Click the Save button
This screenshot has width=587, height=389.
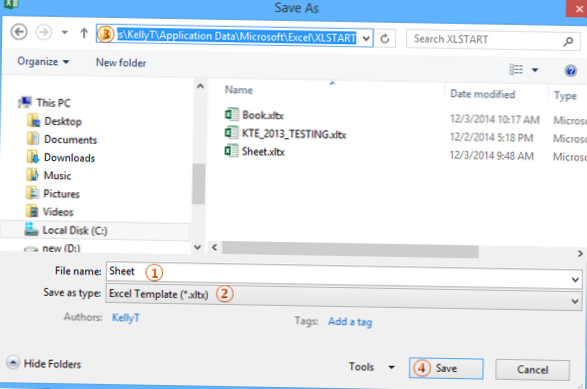tap(446, 368)
